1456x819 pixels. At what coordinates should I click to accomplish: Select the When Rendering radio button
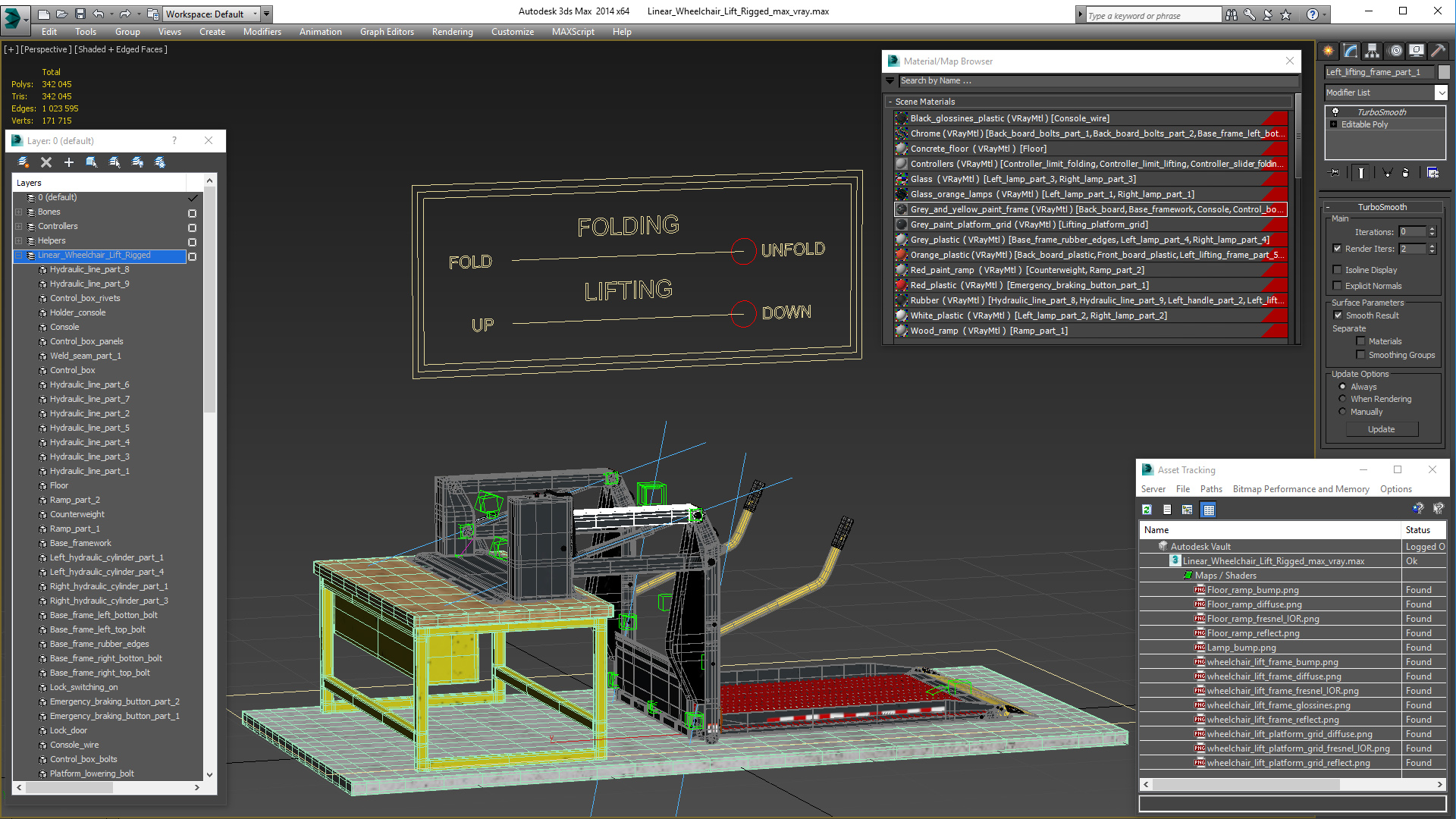(x=1342, y=399)
